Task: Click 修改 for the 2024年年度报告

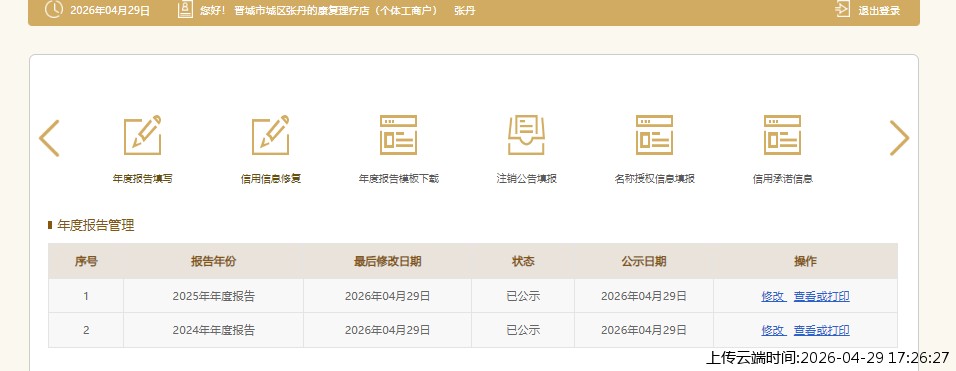Action: [773, 330]
